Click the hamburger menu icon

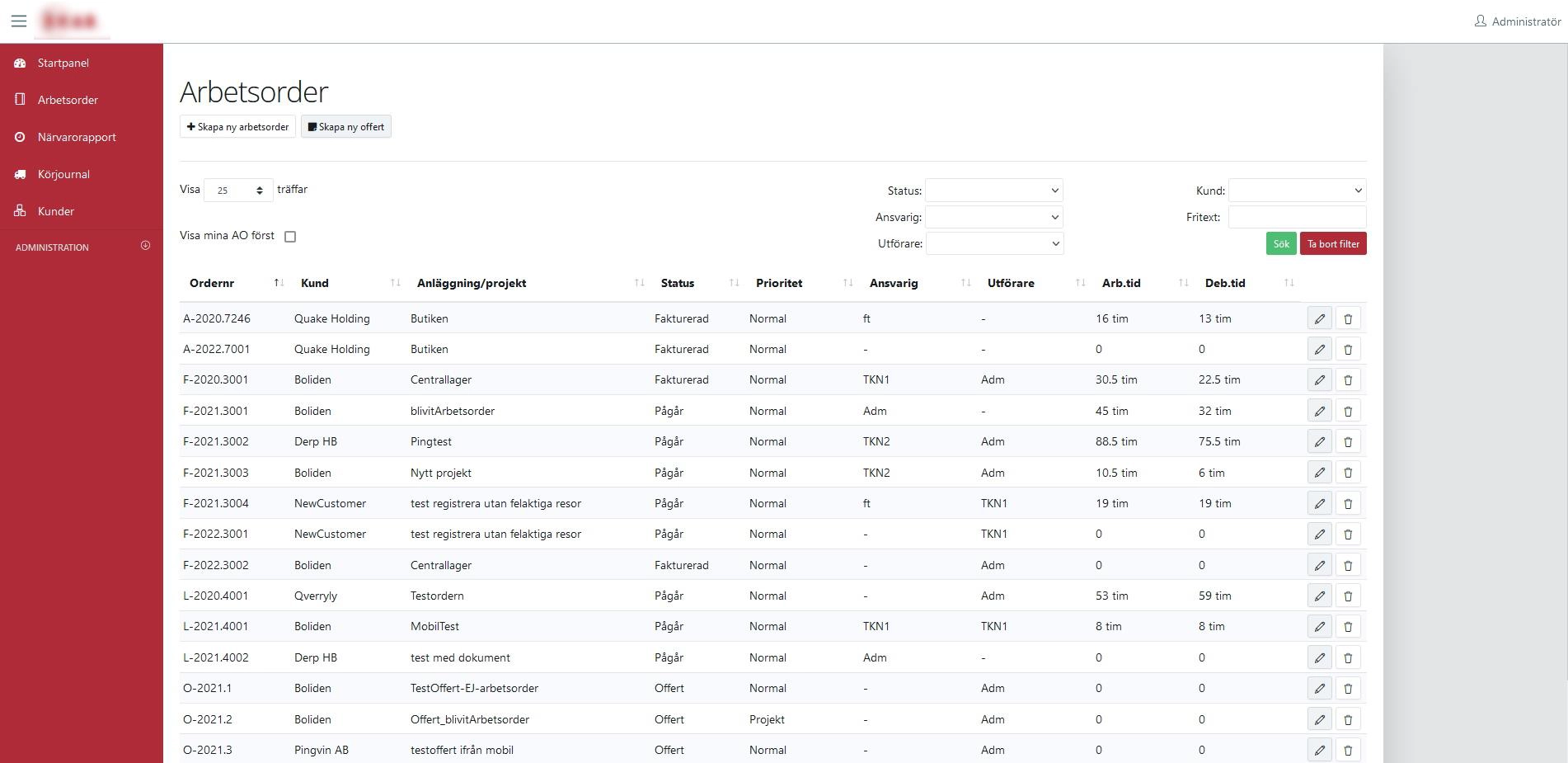(19, 21)
